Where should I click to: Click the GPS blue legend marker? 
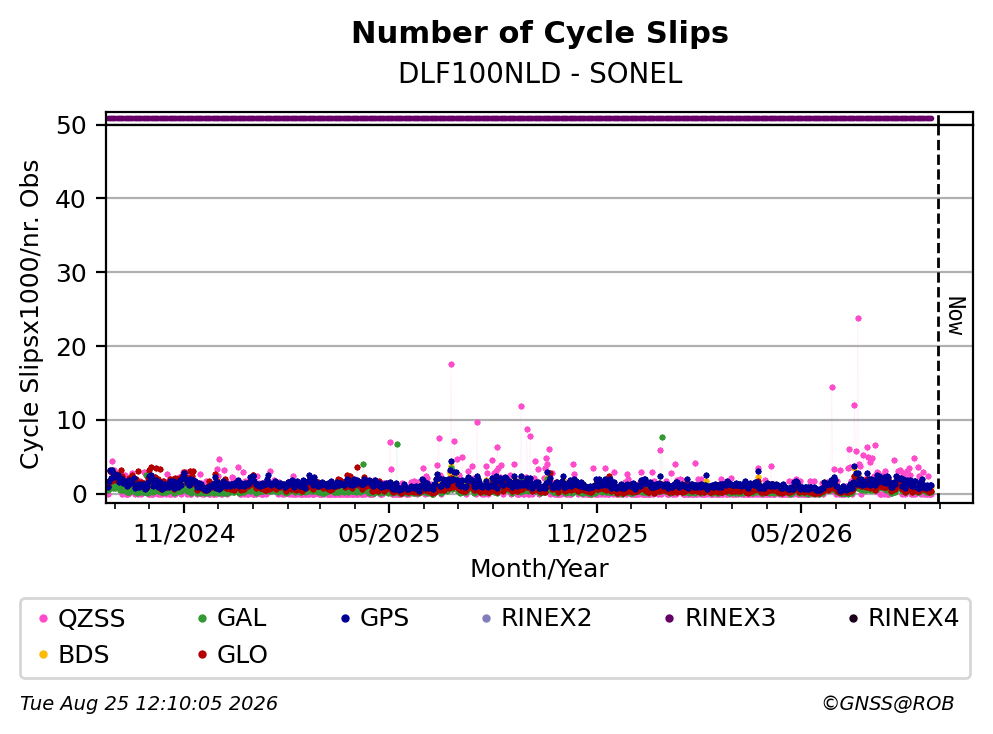click(x=345, y=619)
